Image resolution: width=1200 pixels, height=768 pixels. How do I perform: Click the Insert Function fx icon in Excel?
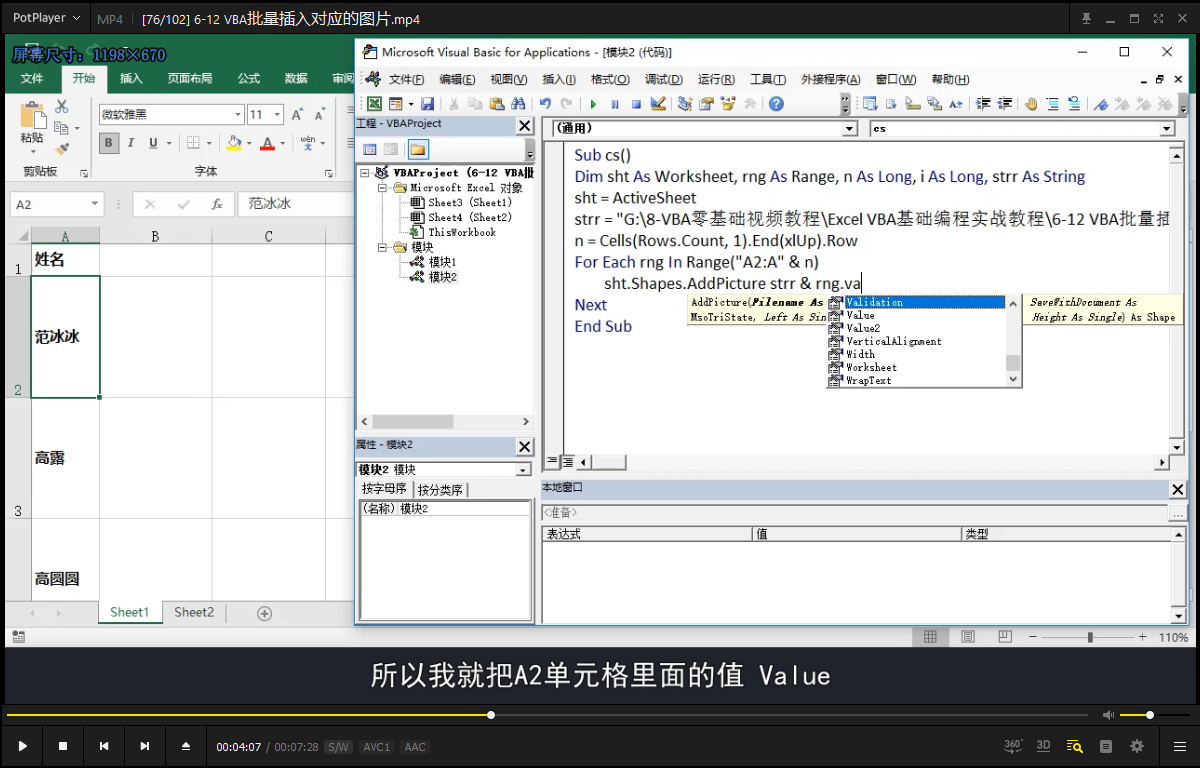[217, 204]
